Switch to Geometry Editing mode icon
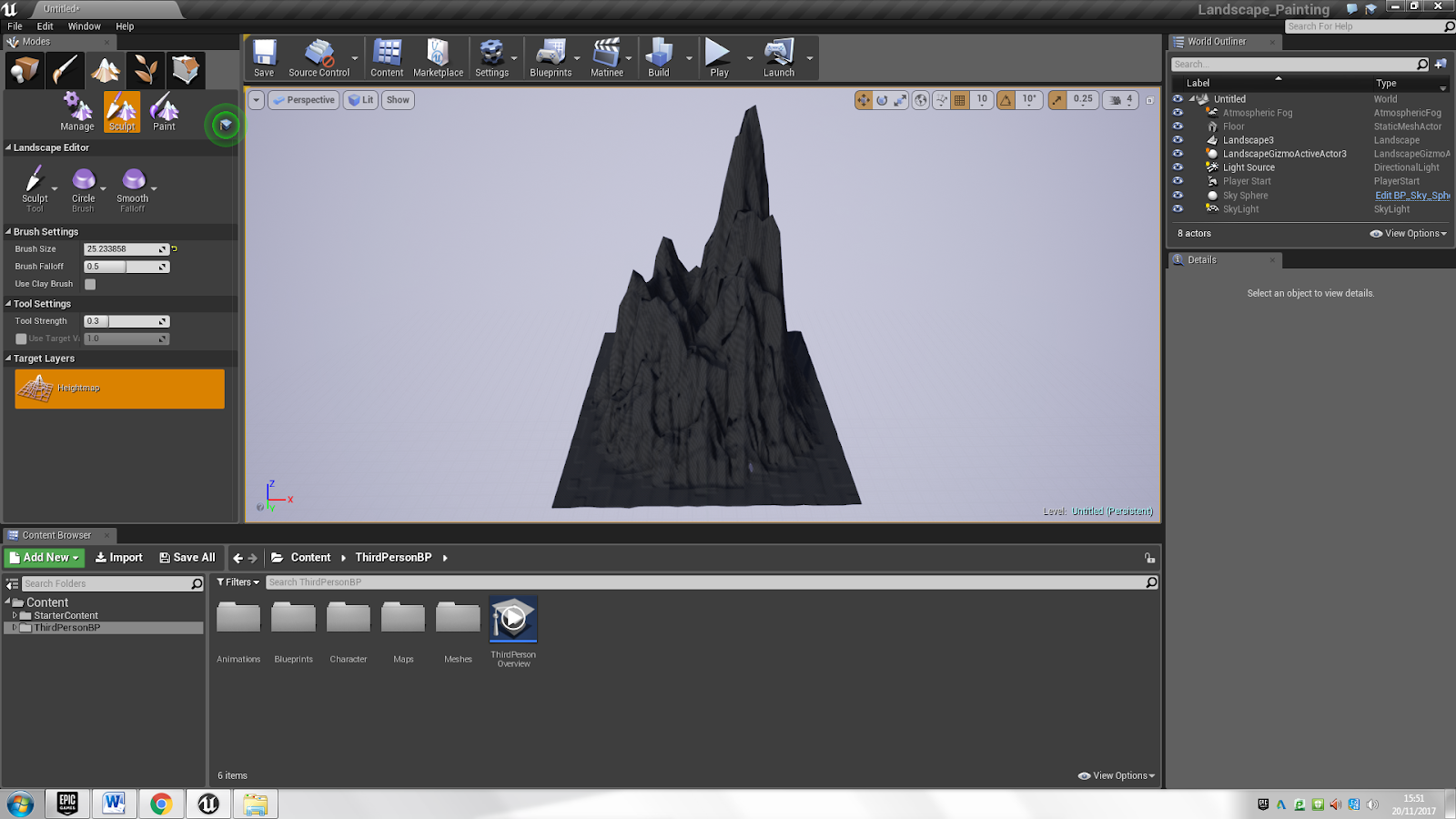 pyautogui.click(x=185, y=70)
